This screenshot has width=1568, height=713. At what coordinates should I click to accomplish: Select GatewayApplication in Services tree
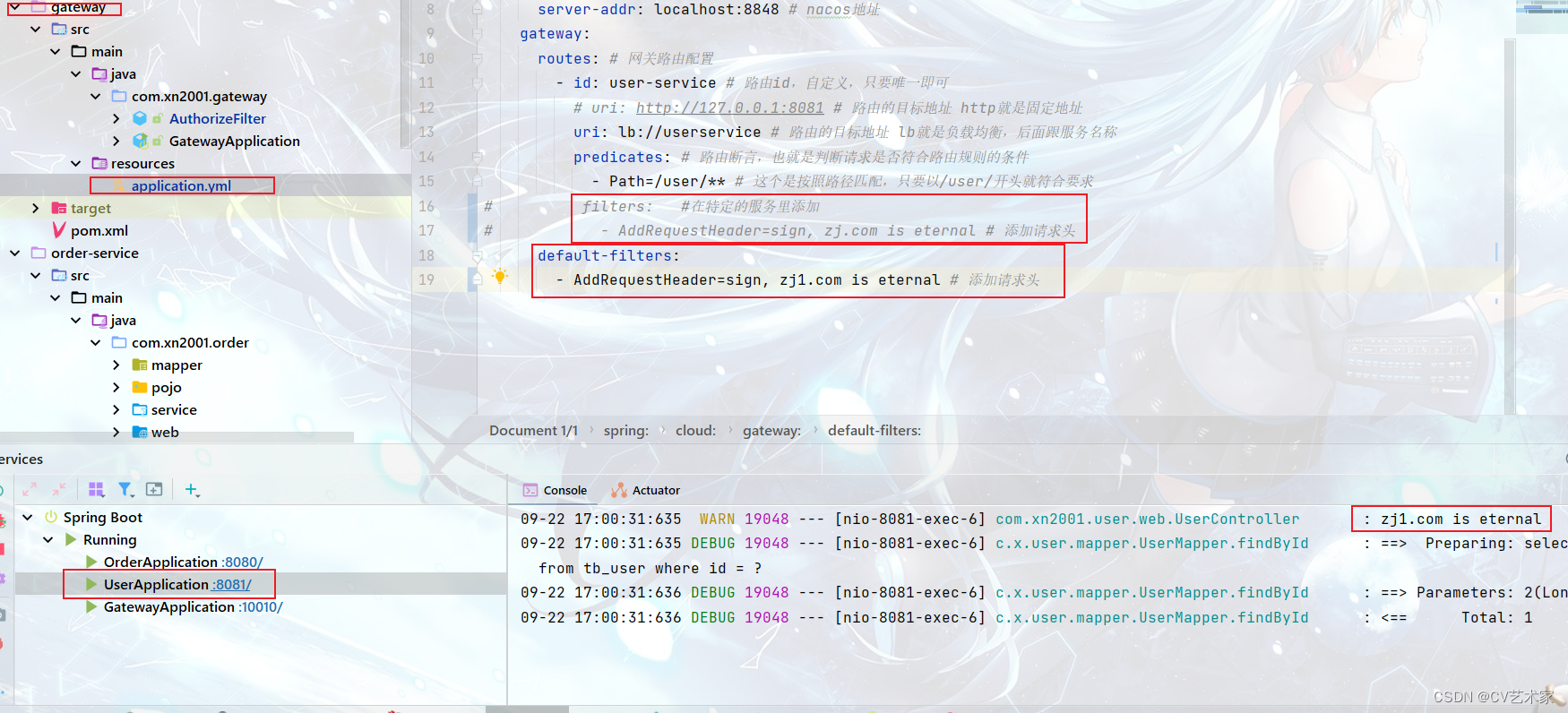click(169, 606)
